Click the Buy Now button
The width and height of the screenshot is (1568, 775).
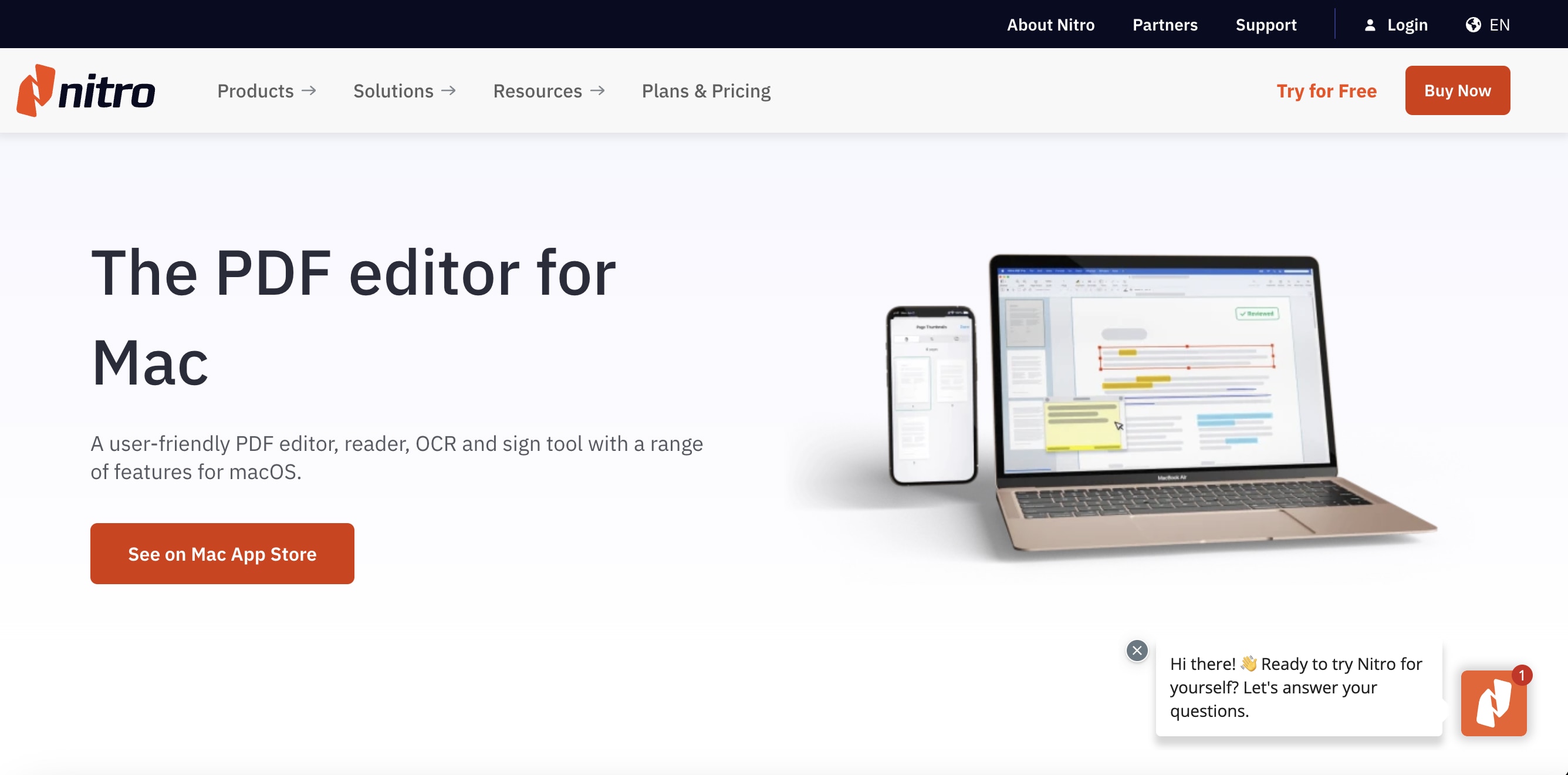point(1458,90)
